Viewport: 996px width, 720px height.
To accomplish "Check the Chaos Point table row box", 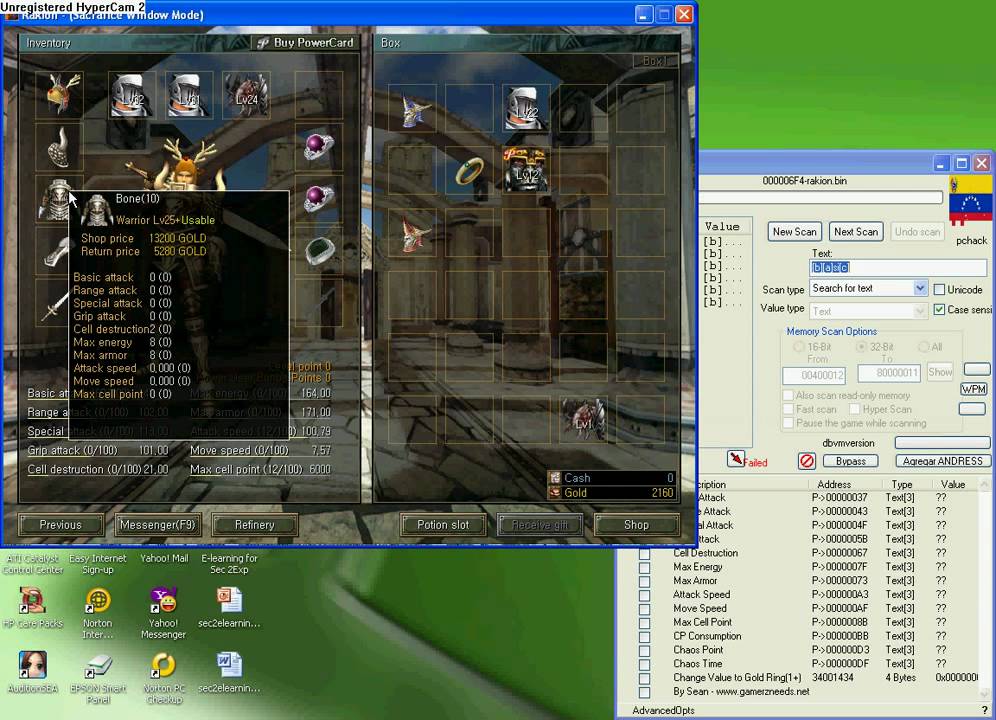I will point(644,651).
